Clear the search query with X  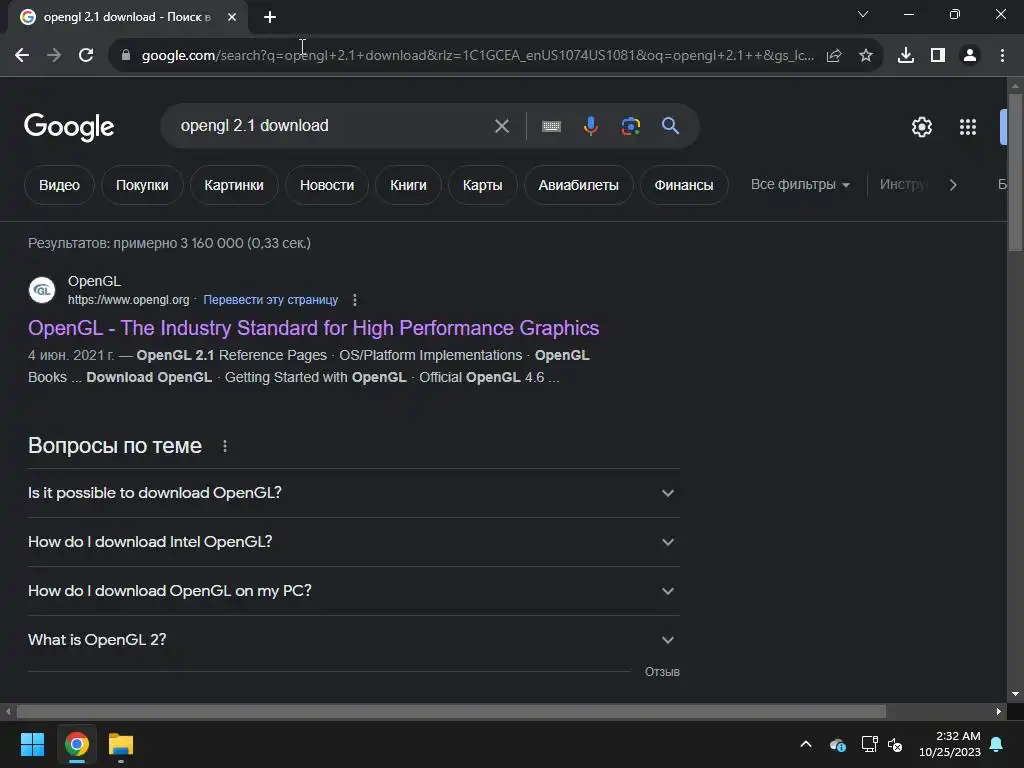[x=502, y=126]
